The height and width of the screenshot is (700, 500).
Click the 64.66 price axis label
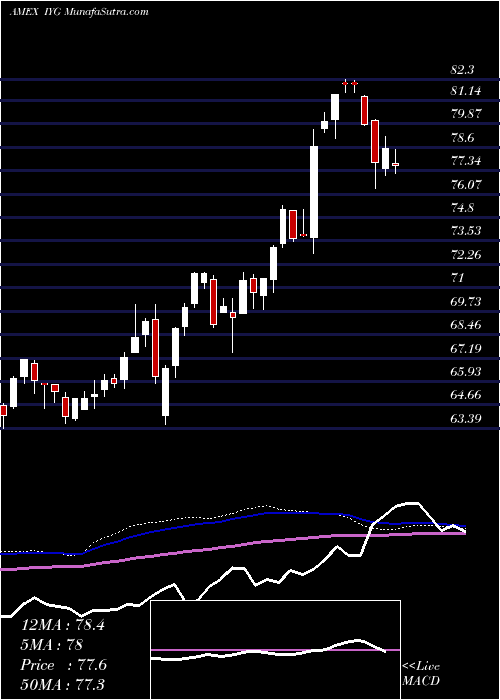(467, 395)
